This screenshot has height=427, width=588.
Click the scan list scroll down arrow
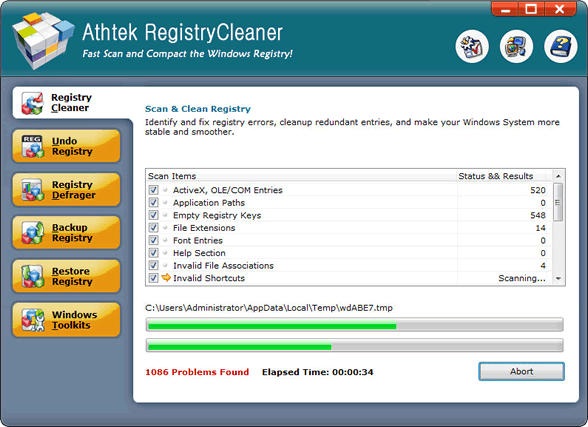click(x=558, y=279)
